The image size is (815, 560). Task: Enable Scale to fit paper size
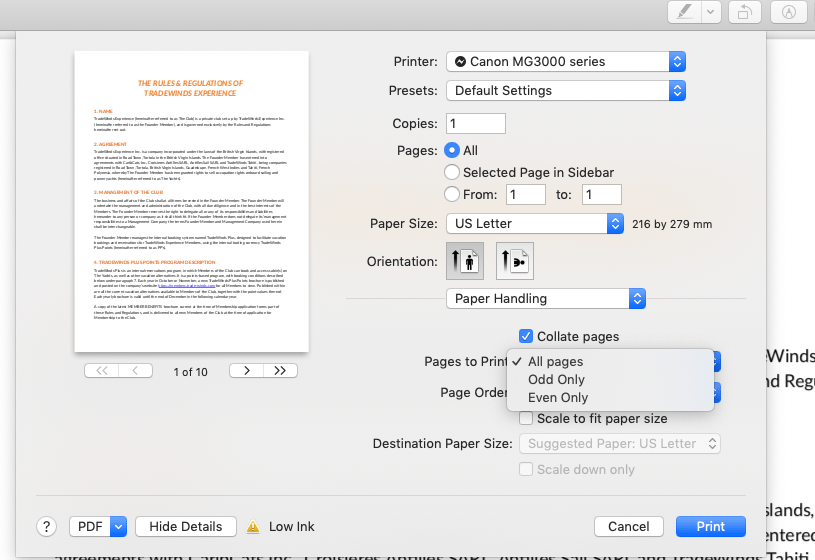[525, 418]
